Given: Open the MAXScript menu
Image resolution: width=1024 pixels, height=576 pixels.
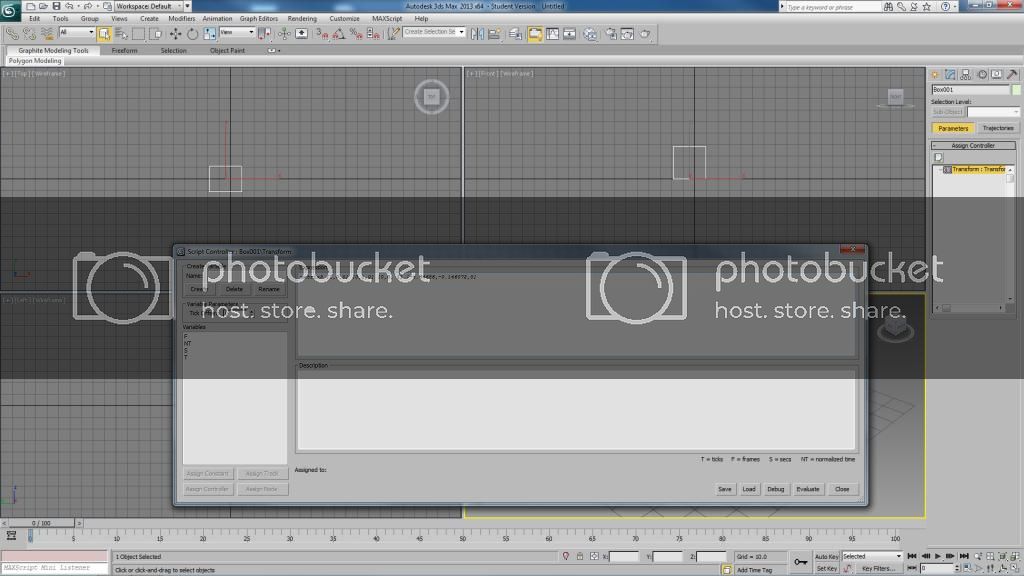Looking at the screenshot, I should click(390, 18).
